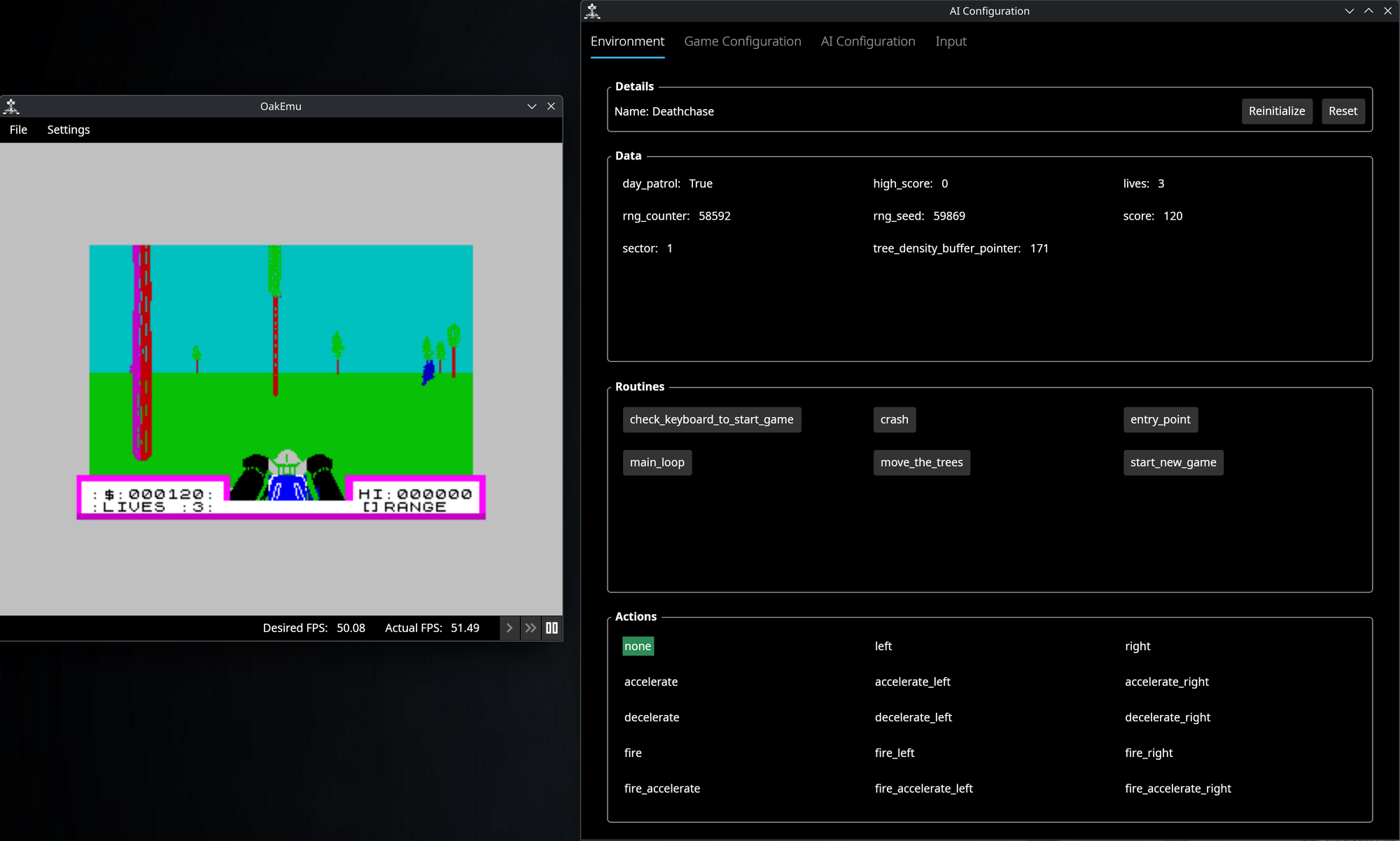Select the highlighted none action

(x=637, y=646)
